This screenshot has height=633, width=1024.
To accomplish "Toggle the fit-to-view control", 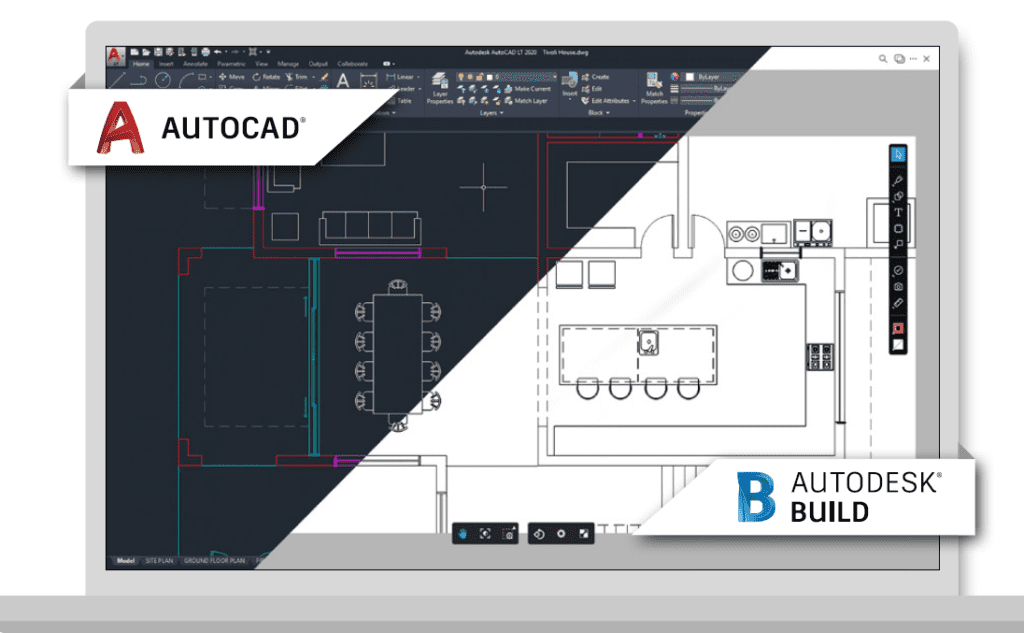I will (485, 535).
